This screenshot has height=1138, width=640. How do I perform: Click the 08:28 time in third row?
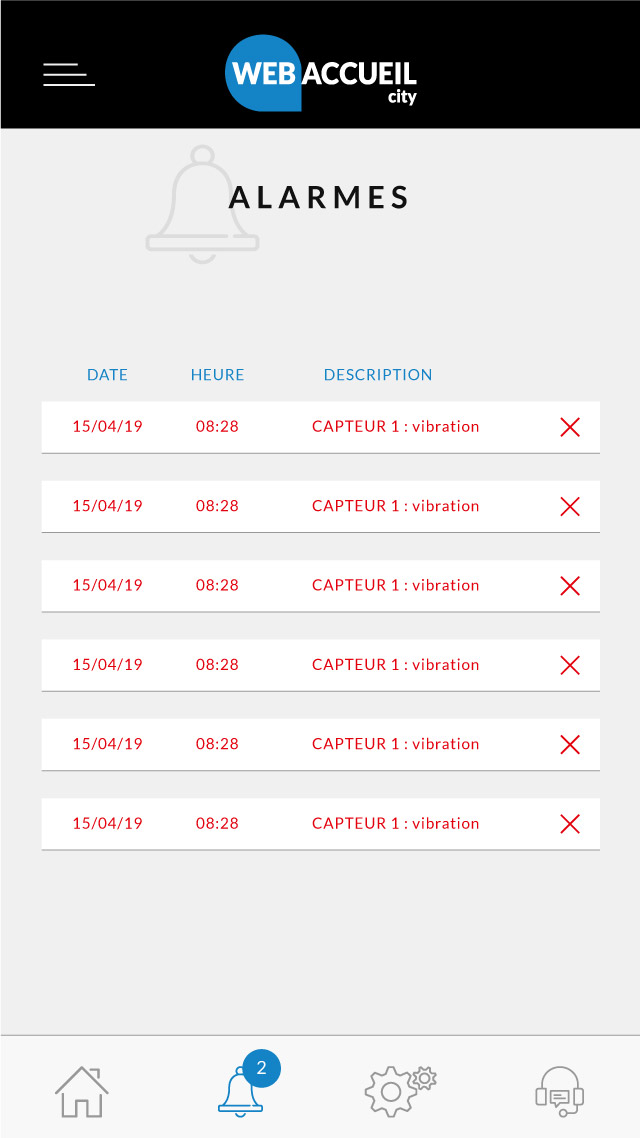click(217, 585)
